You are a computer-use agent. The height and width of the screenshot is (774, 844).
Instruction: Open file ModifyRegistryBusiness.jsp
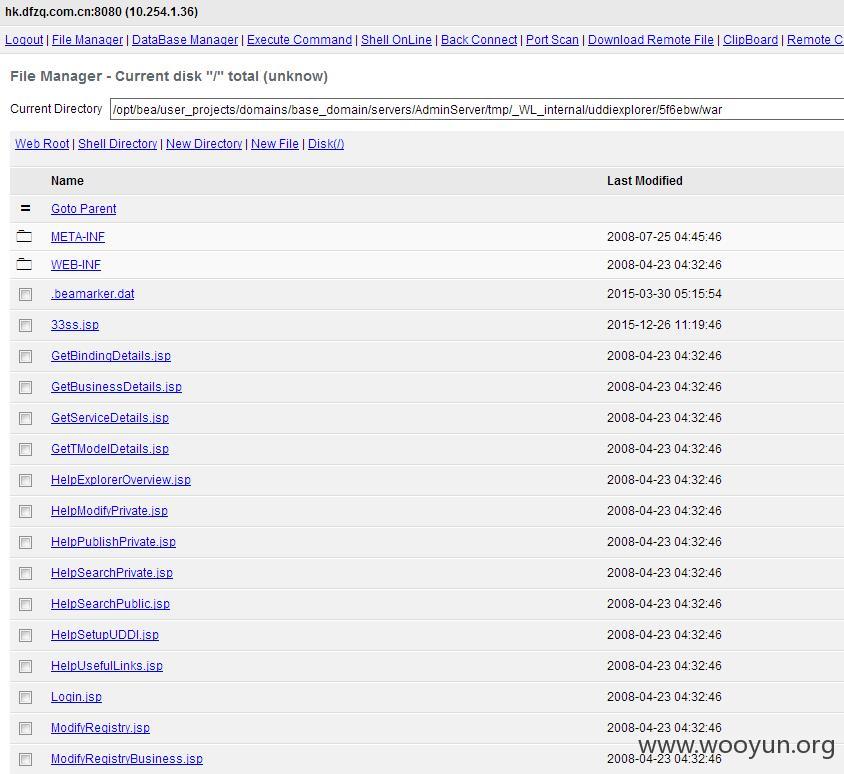coord(127,759)
